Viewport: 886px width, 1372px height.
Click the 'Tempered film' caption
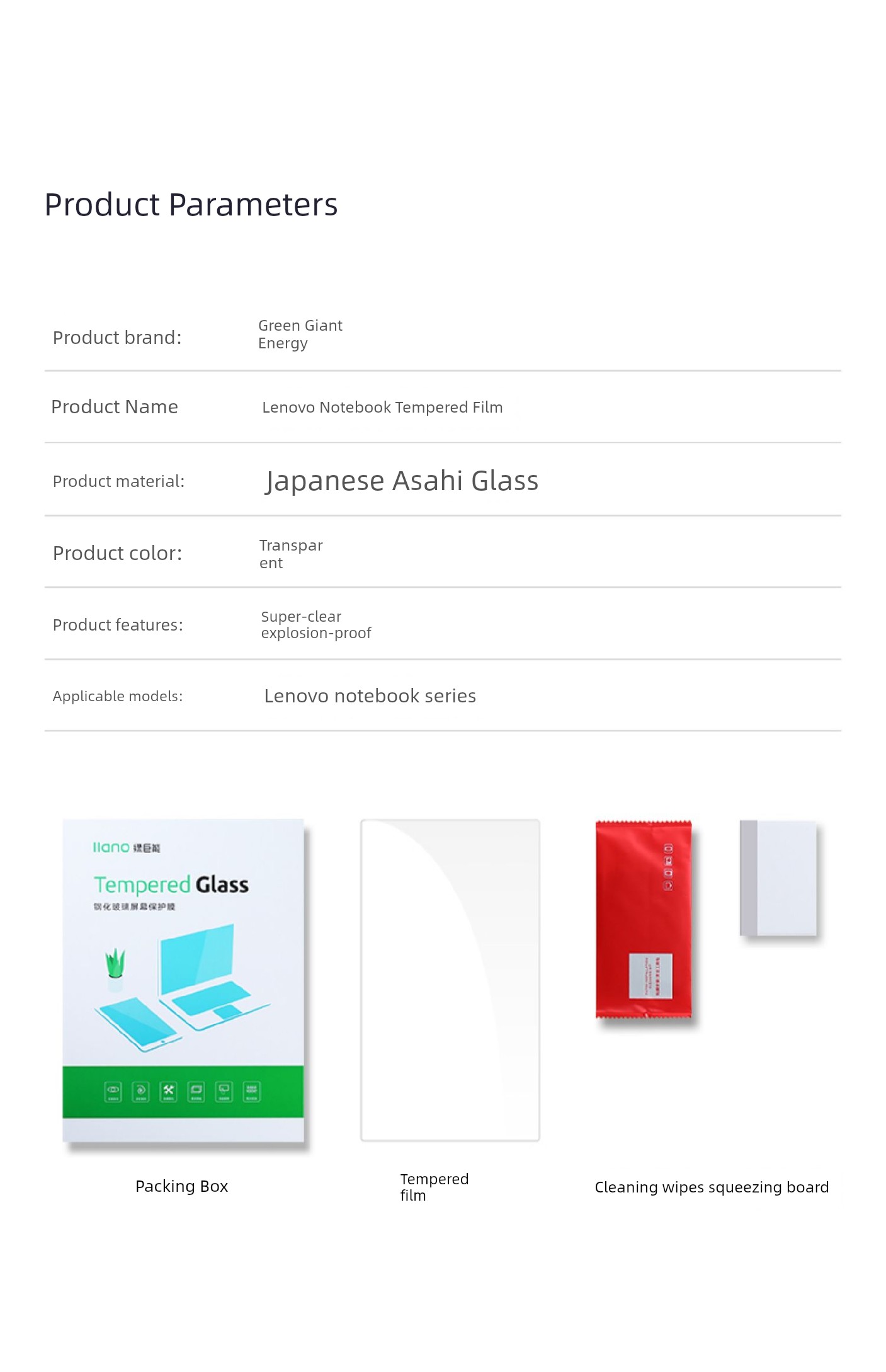tap(434, 1187)
